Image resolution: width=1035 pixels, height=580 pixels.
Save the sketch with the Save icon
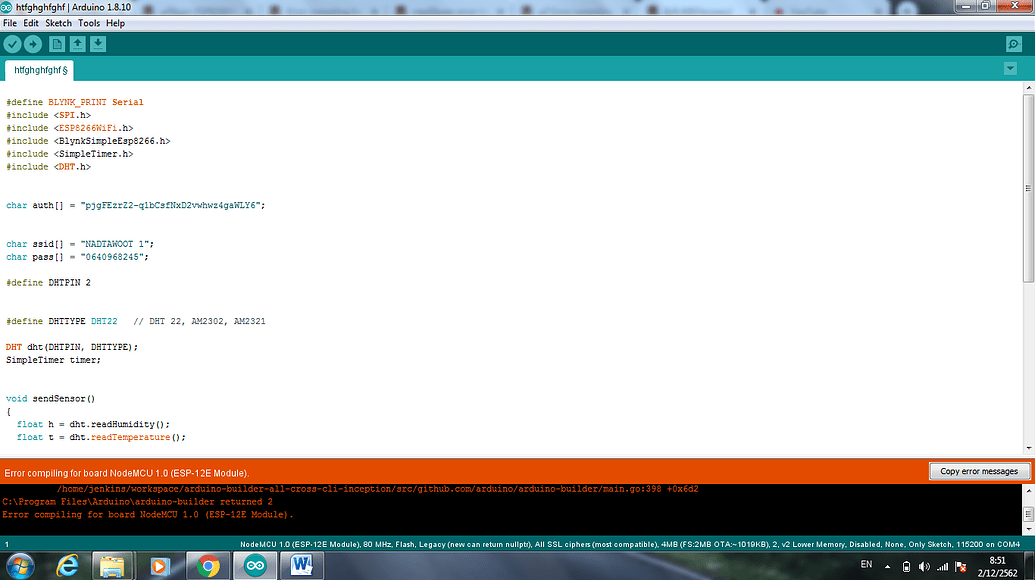click(x=97, y=43)
